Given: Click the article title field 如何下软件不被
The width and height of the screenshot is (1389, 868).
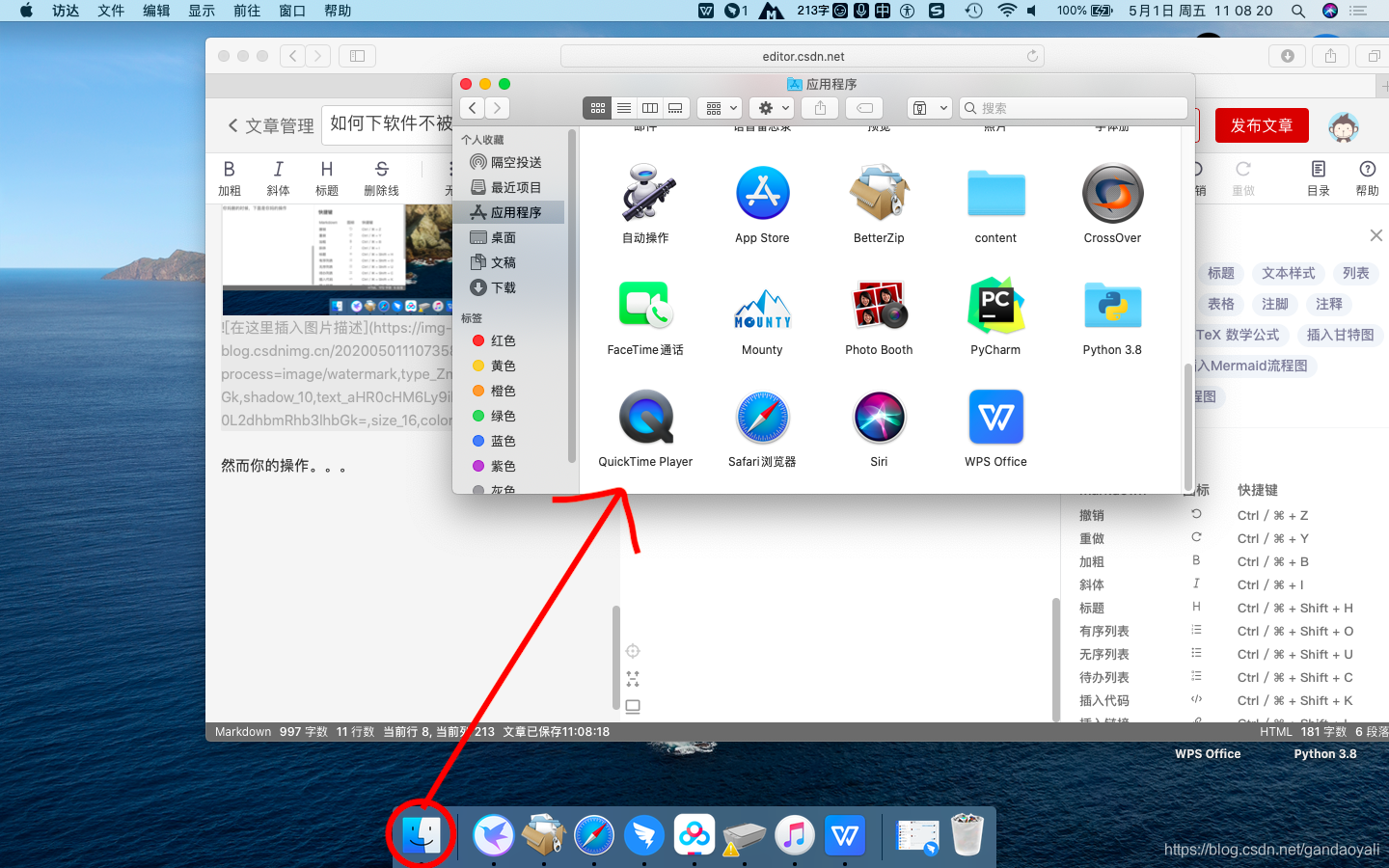Looking at the screenshot, I should (x=389, y=124).
